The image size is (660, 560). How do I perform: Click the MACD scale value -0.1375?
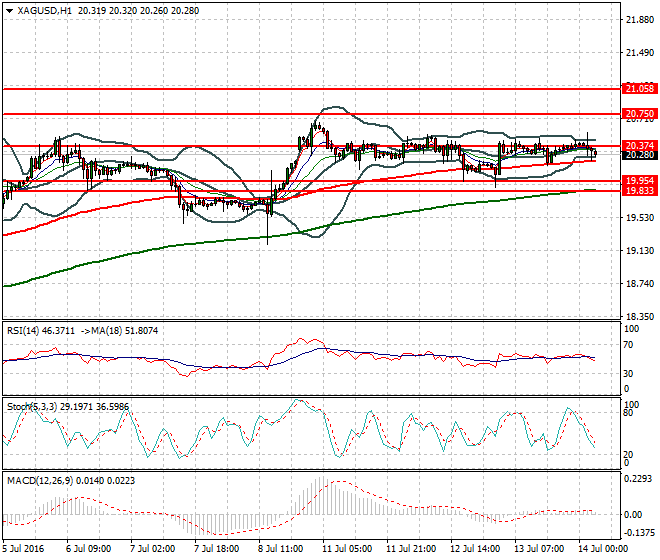(640, 533)
